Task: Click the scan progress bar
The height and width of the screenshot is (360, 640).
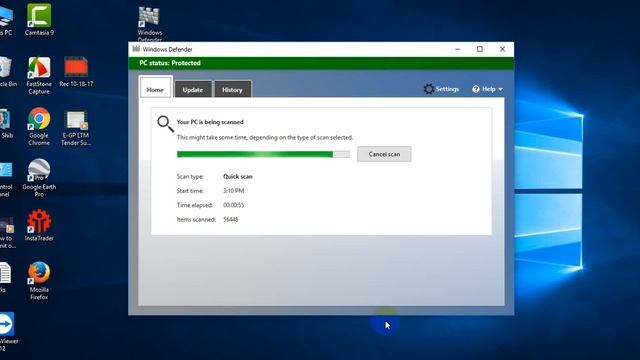Action: 263,154
